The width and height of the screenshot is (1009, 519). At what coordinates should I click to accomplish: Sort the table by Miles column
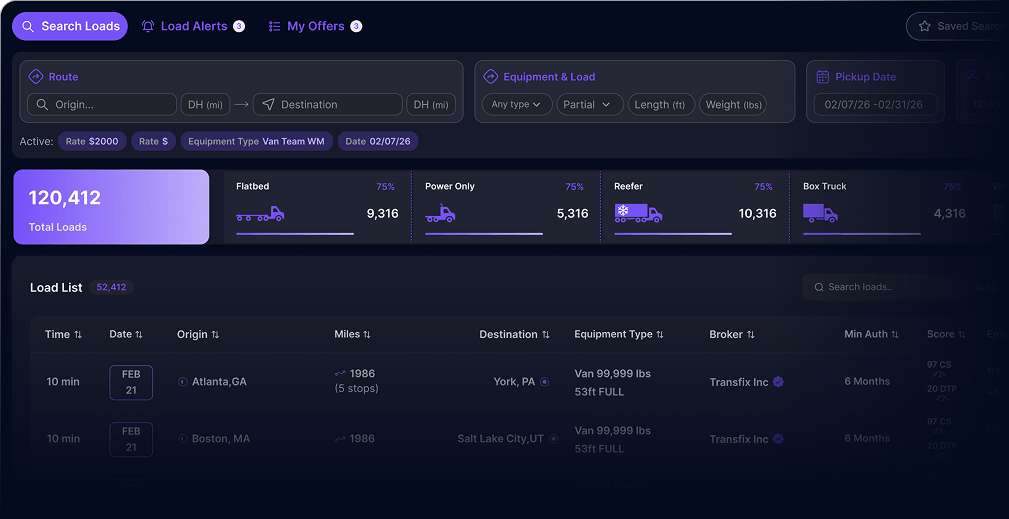[x=353, y=334]
